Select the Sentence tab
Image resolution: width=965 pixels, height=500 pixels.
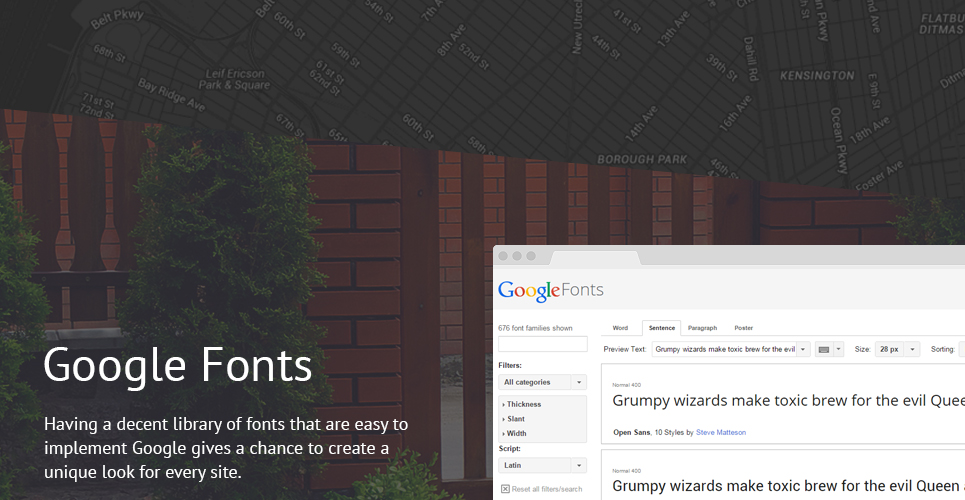(662, 328)
